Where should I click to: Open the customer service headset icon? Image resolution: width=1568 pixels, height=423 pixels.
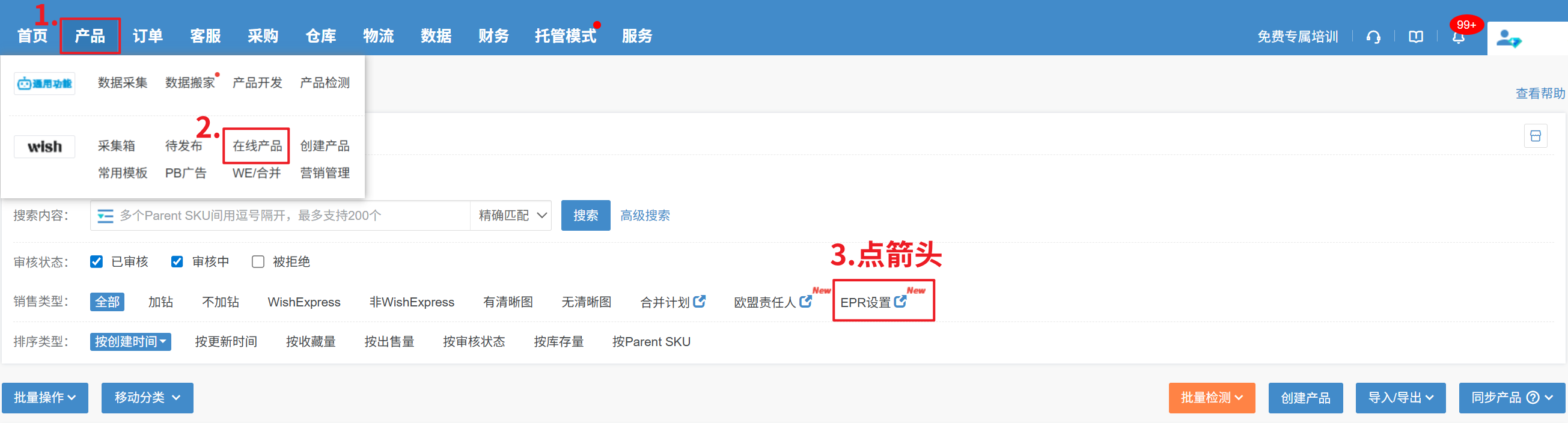click(1373, 37)
